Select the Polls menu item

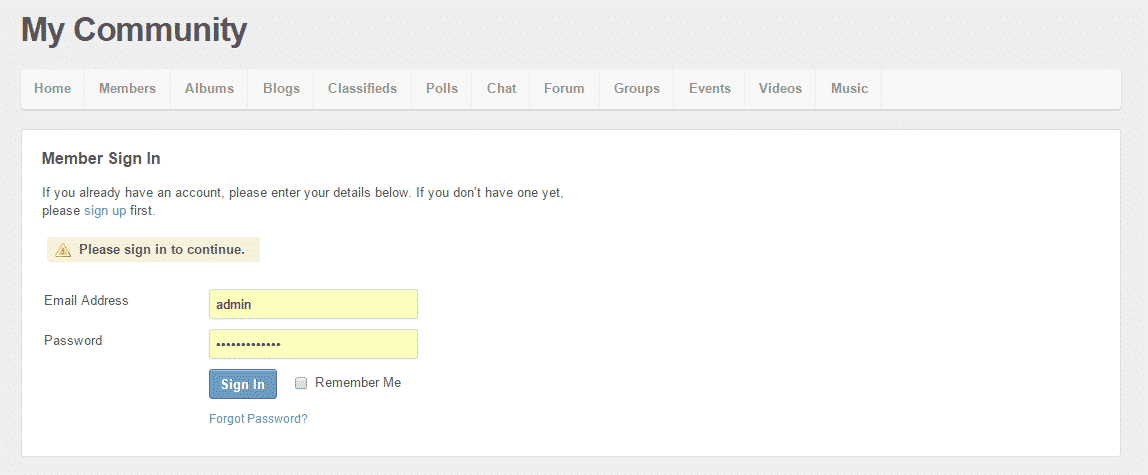click(x=441, y=89)
